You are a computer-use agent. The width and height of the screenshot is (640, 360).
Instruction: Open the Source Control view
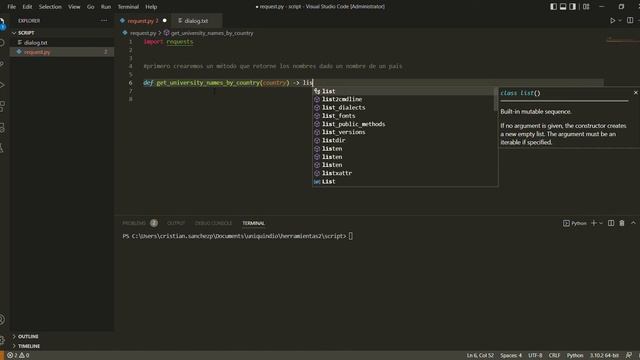[x=2, y=64]
